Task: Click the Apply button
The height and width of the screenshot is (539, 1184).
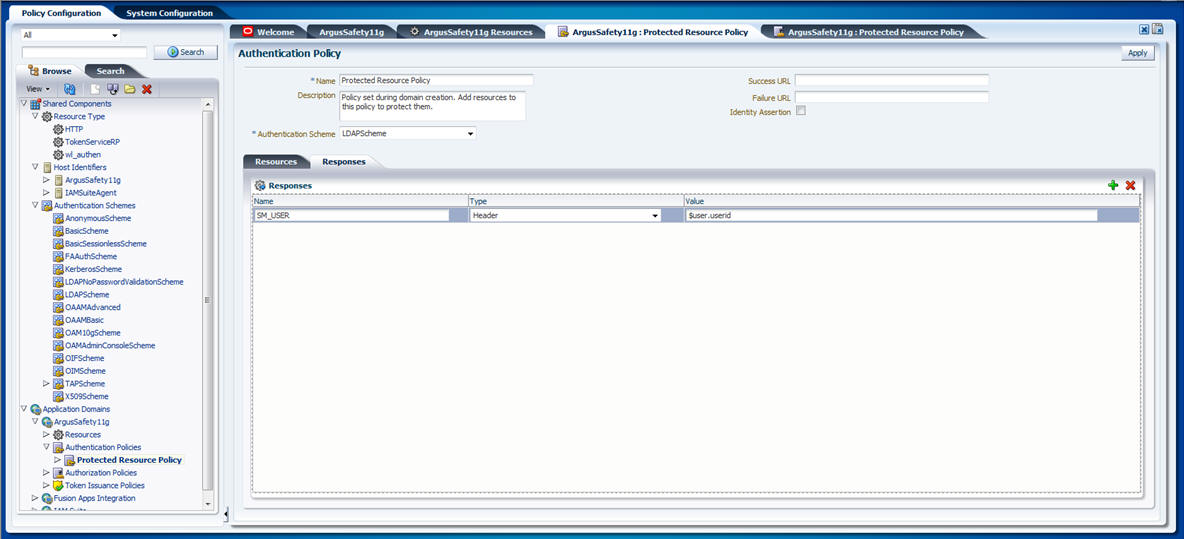Action: click(1137, 53)
